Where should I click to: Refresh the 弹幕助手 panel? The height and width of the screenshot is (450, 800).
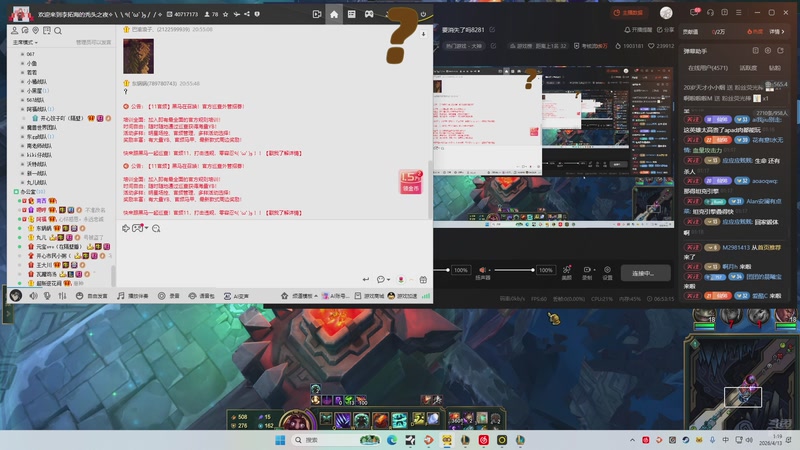(780, 51)
